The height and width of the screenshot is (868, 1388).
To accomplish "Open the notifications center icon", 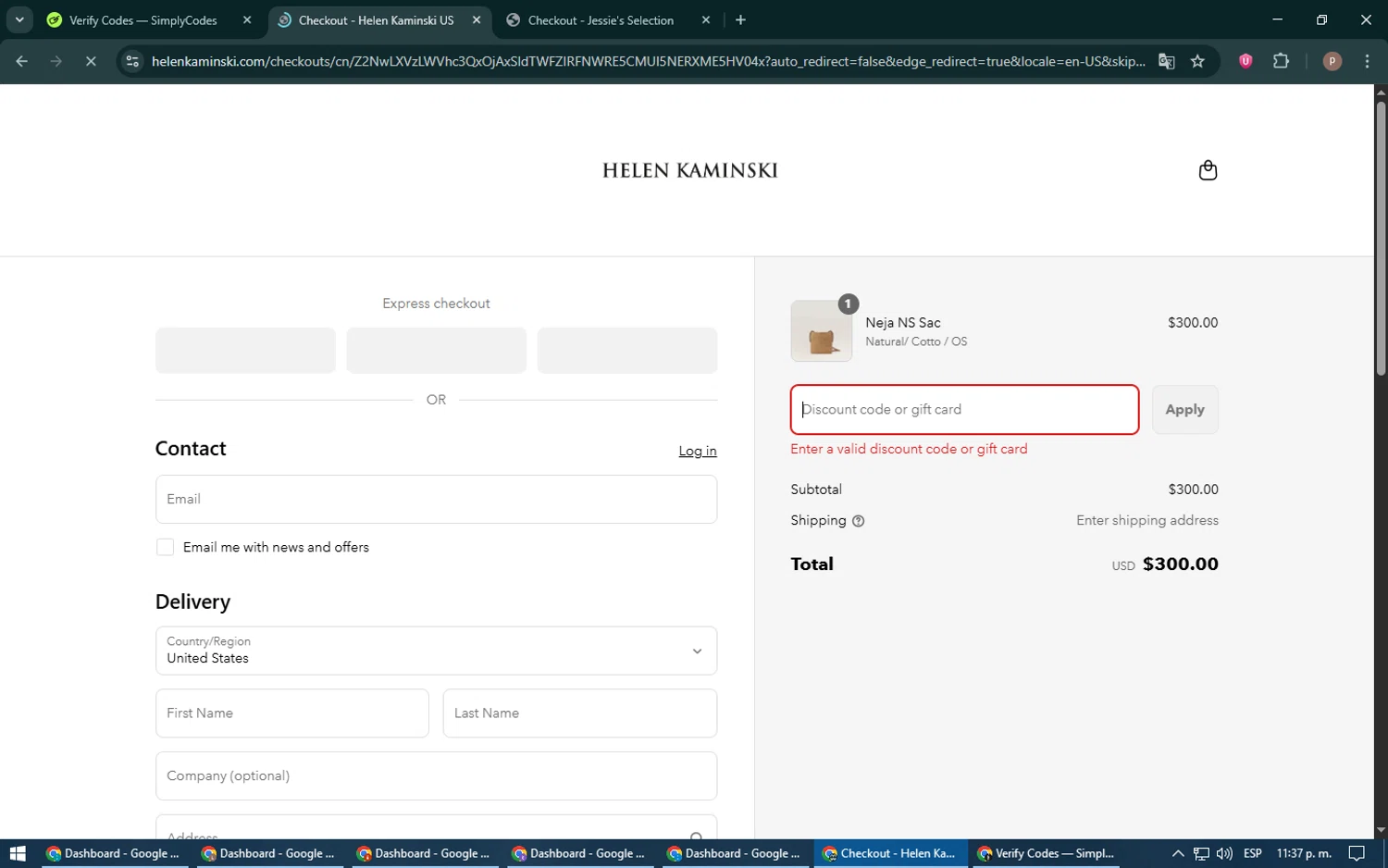I will click(x=1357, y=853).
